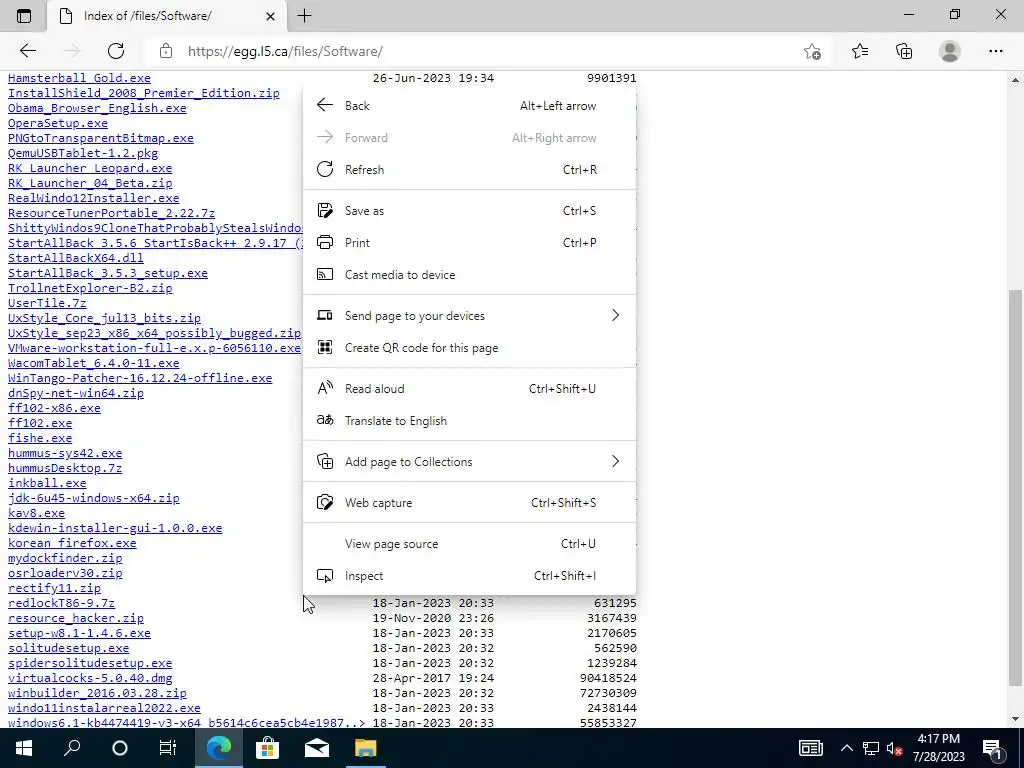The height and width of the screenshot is (768, 1024).
Task: Open the Favorites list icon
Action: (x=859, y=51)
